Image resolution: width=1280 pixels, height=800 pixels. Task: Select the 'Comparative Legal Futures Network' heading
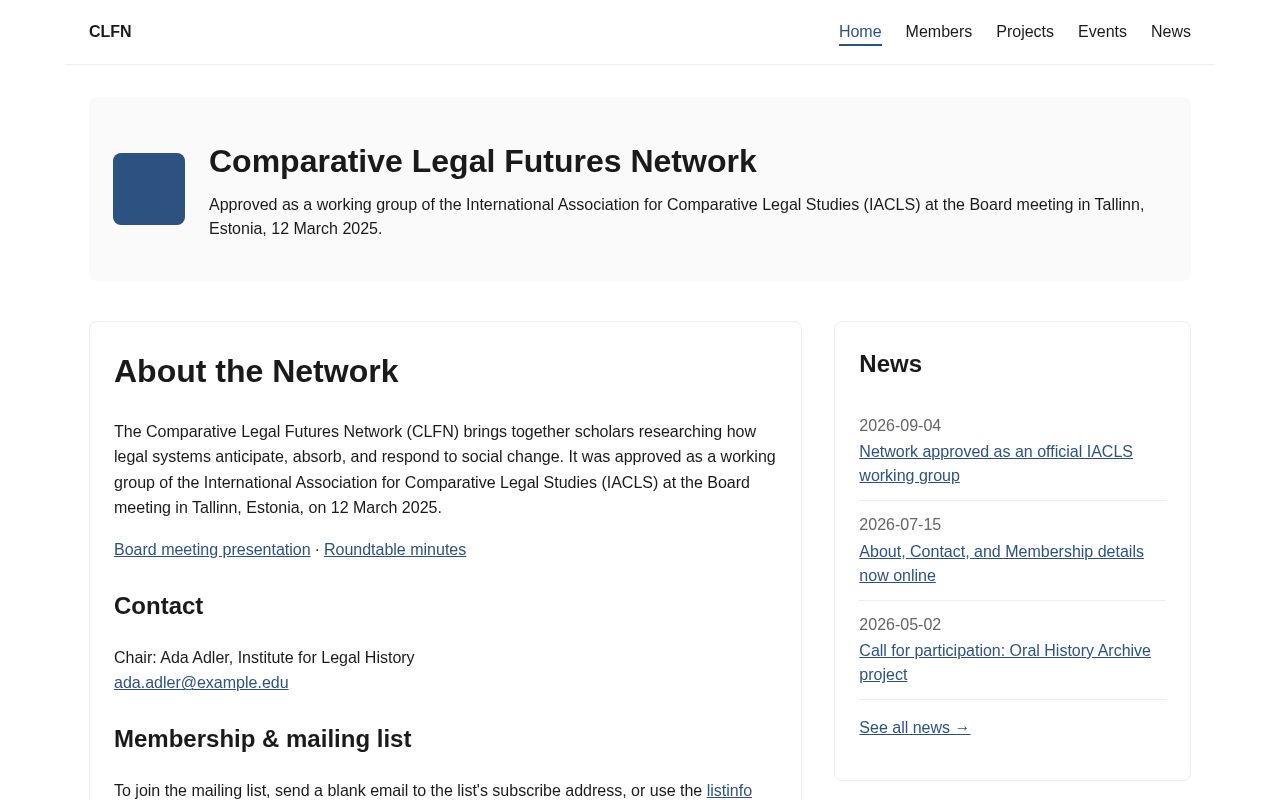pos(483,161)
